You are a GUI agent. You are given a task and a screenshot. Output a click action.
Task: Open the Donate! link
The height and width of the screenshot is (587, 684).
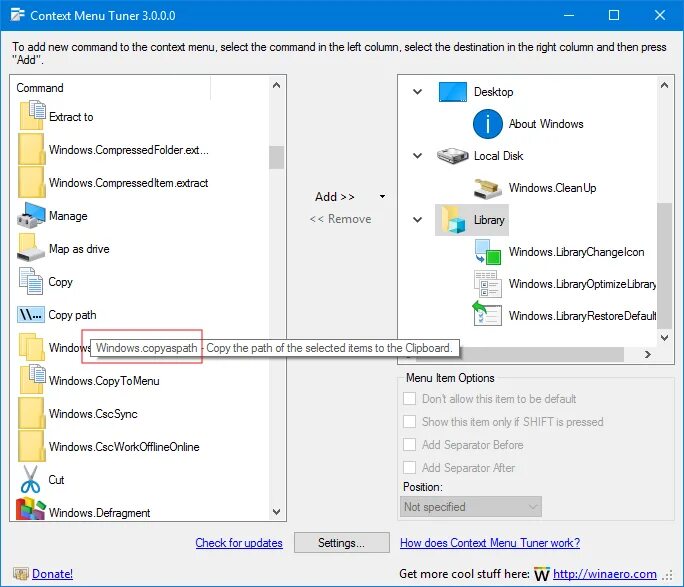52,574
